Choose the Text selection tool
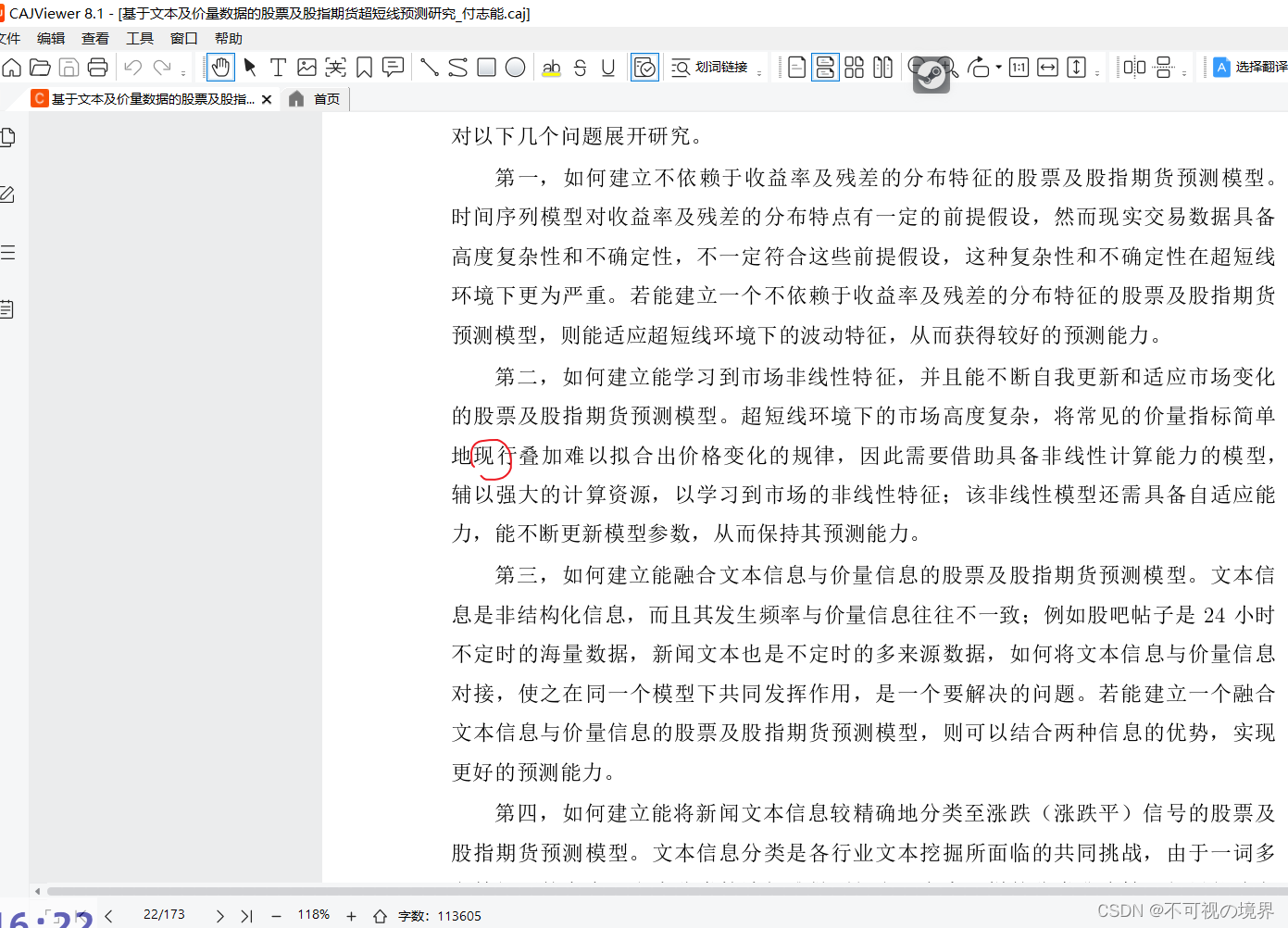 (x=278, y=68)
